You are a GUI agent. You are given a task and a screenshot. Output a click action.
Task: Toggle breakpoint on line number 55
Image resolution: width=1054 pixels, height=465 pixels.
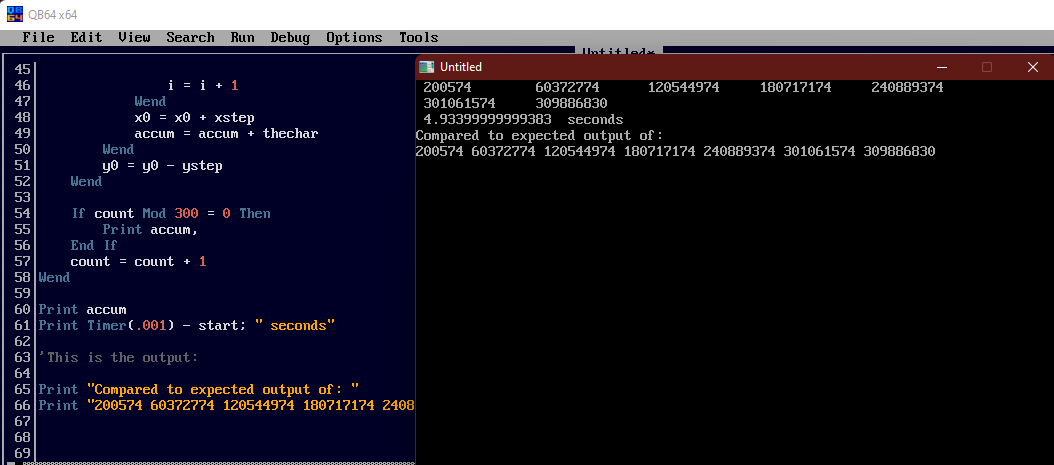[x=22, y=229]
